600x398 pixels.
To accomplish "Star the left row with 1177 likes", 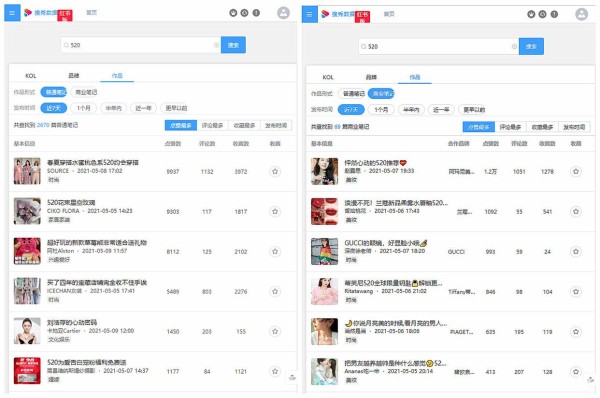I will 275,371.
